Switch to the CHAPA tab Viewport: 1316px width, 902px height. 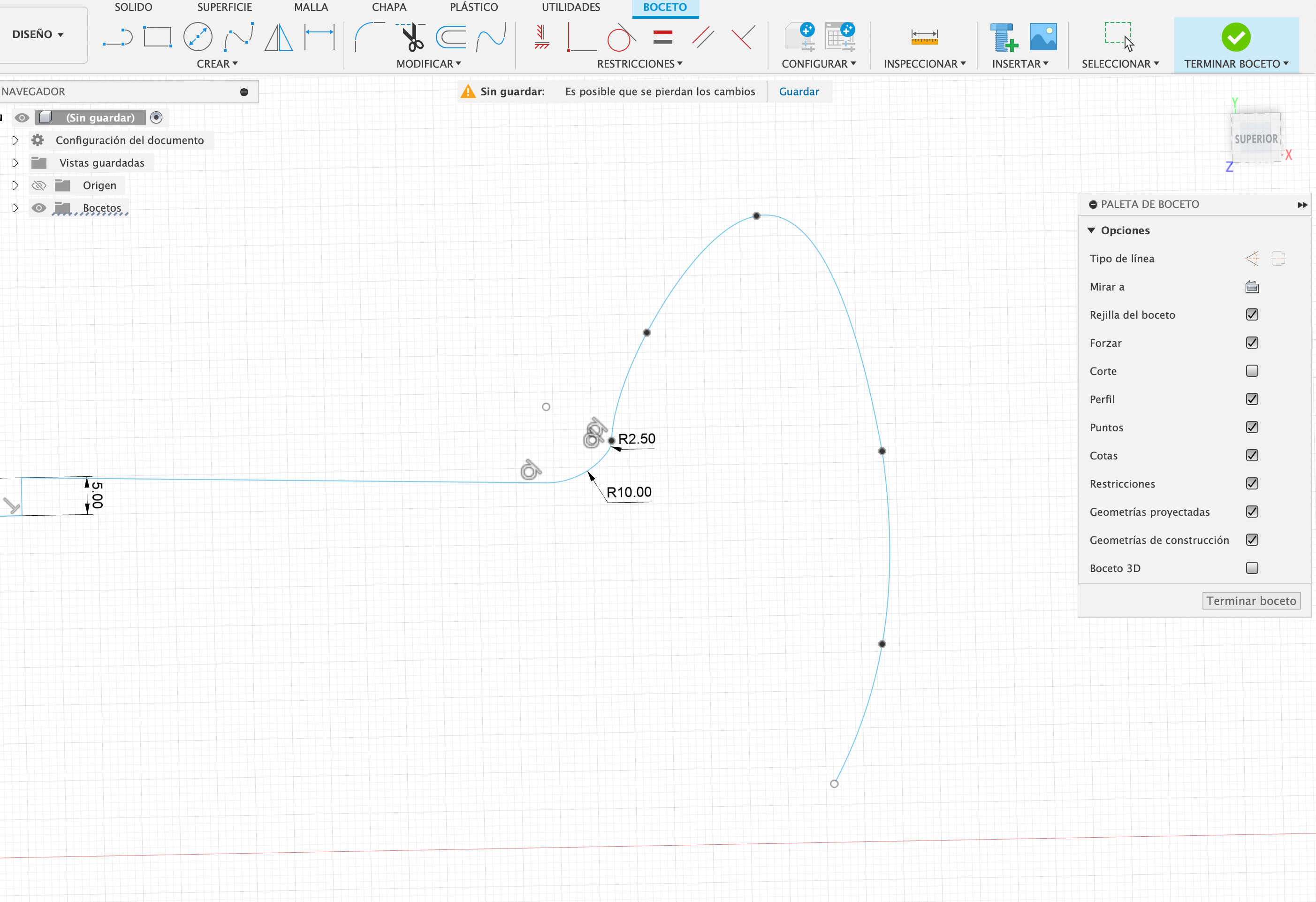pyautogui.click(x=389, y=8)
